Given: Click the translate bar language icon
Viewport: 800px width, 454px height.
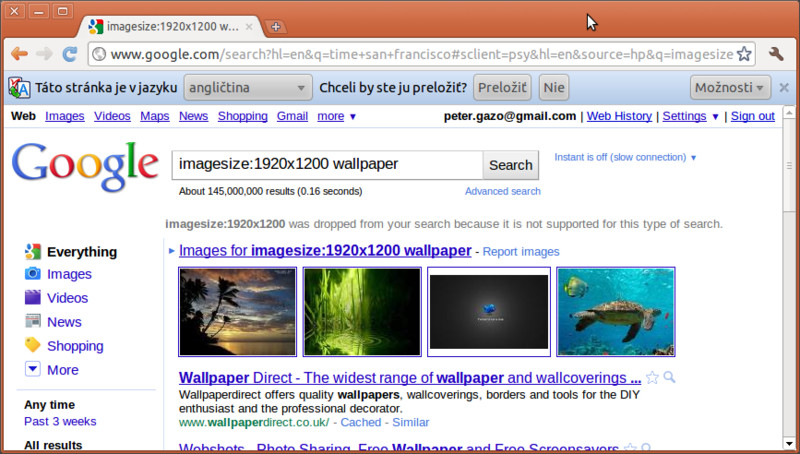Looking at the screenshot, I should 19,88.
